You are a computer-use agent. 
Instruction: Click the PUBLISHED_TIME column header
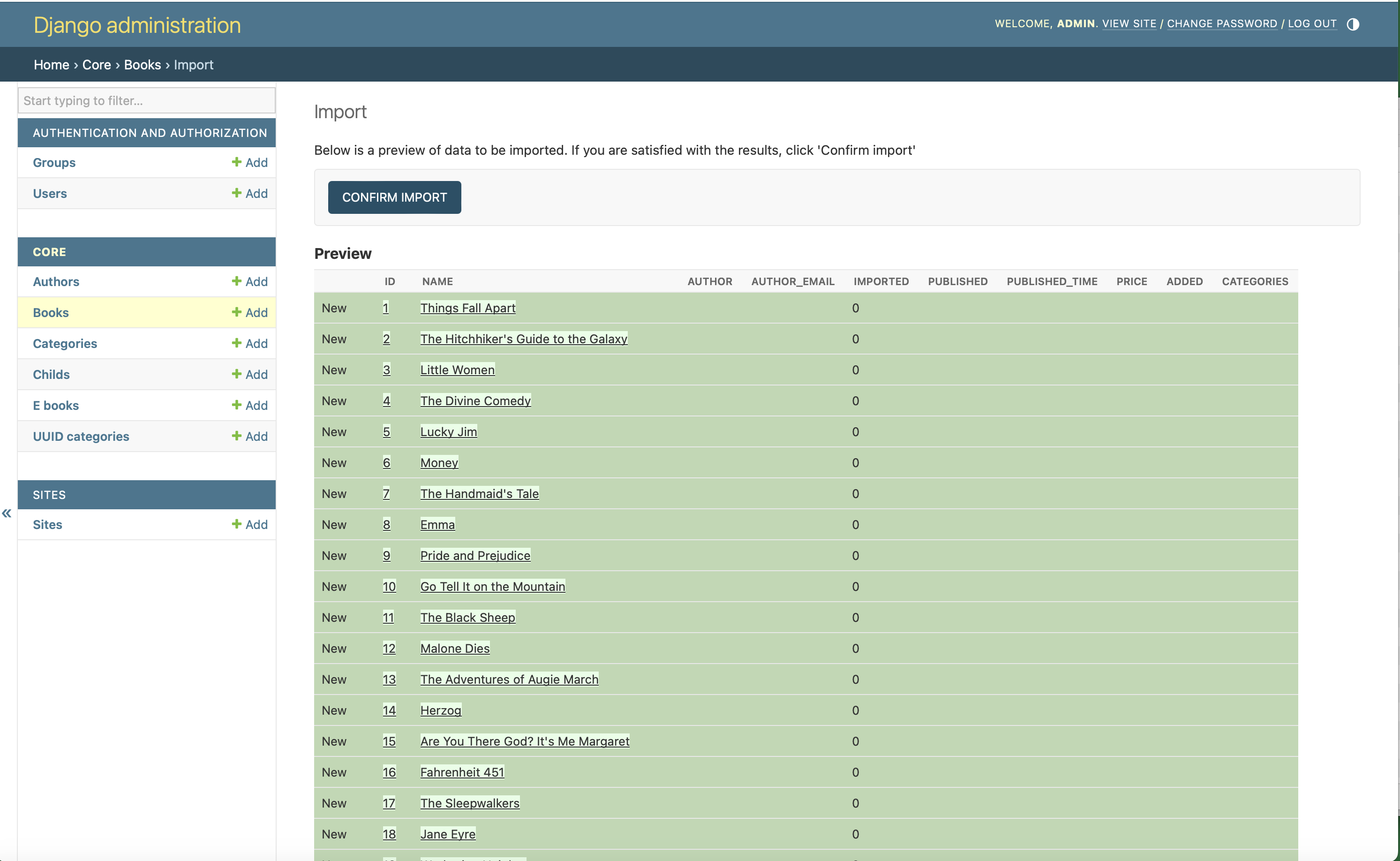1052,281
